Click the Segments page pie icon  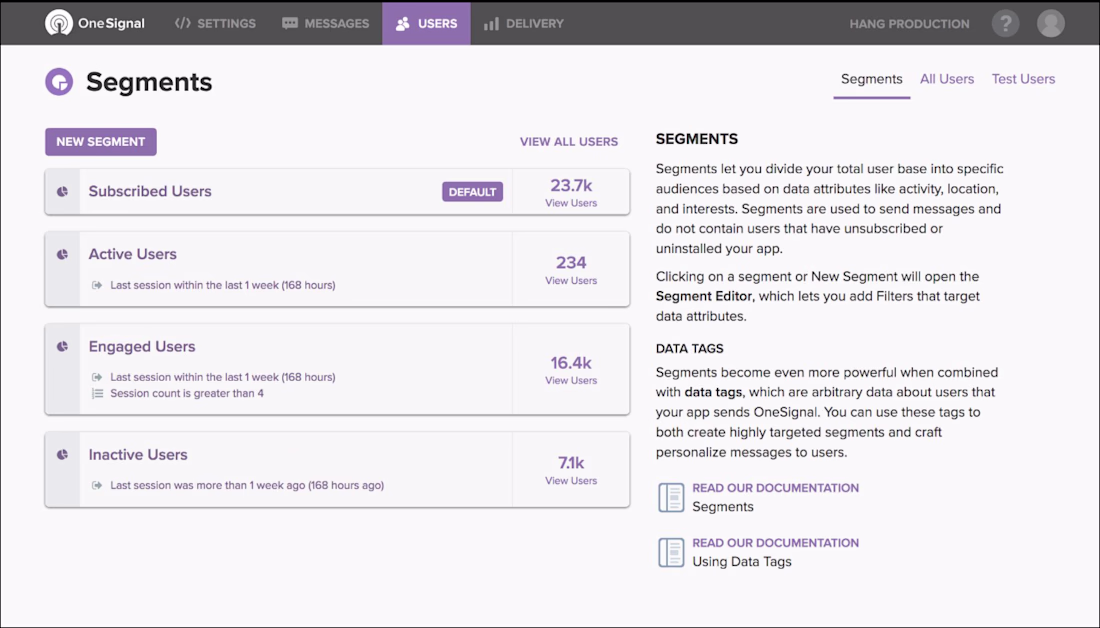point(59,82)
